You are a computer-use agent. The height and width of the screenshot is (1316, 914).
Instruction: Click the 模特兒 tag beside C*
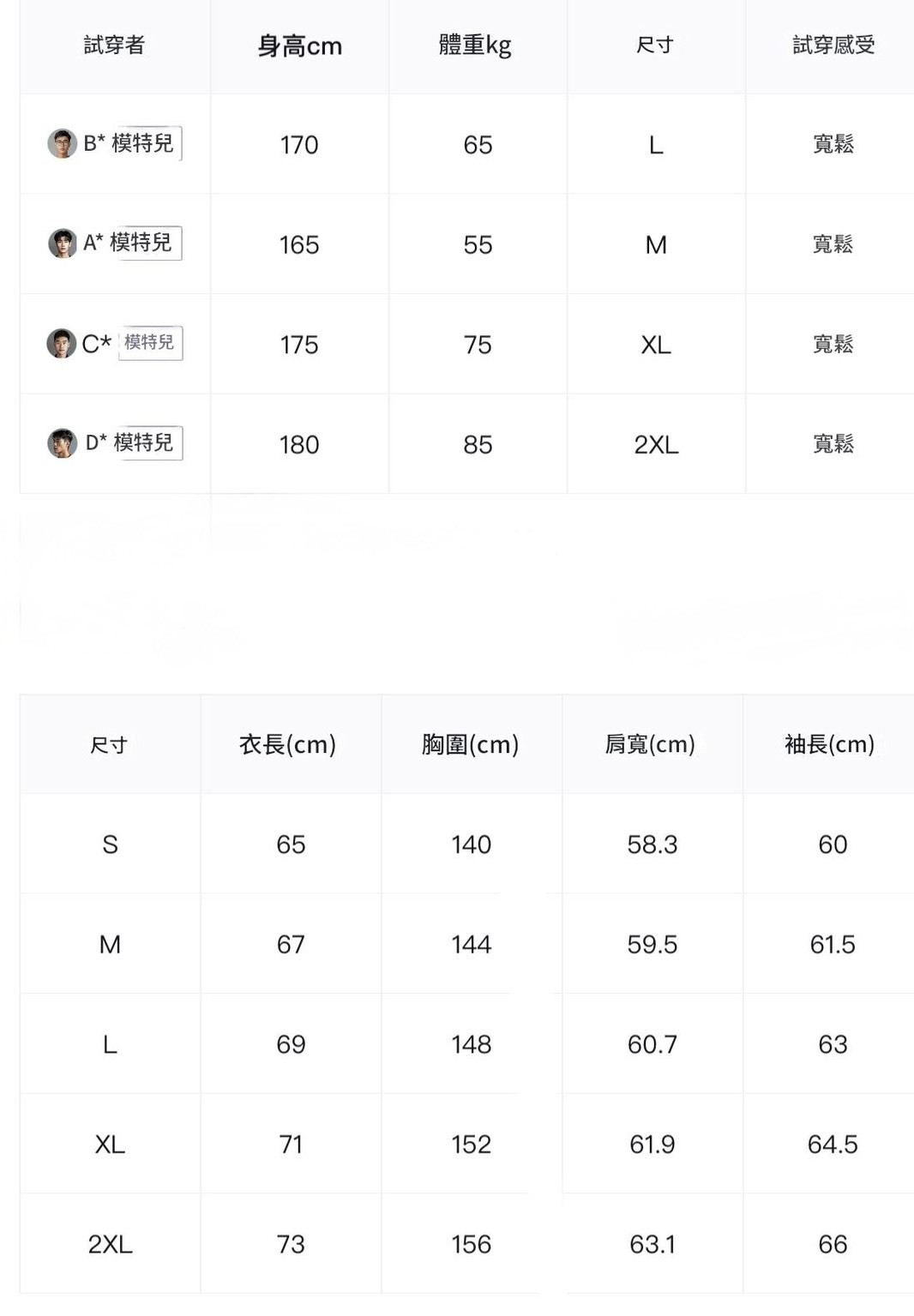click(x=150, y=343)
